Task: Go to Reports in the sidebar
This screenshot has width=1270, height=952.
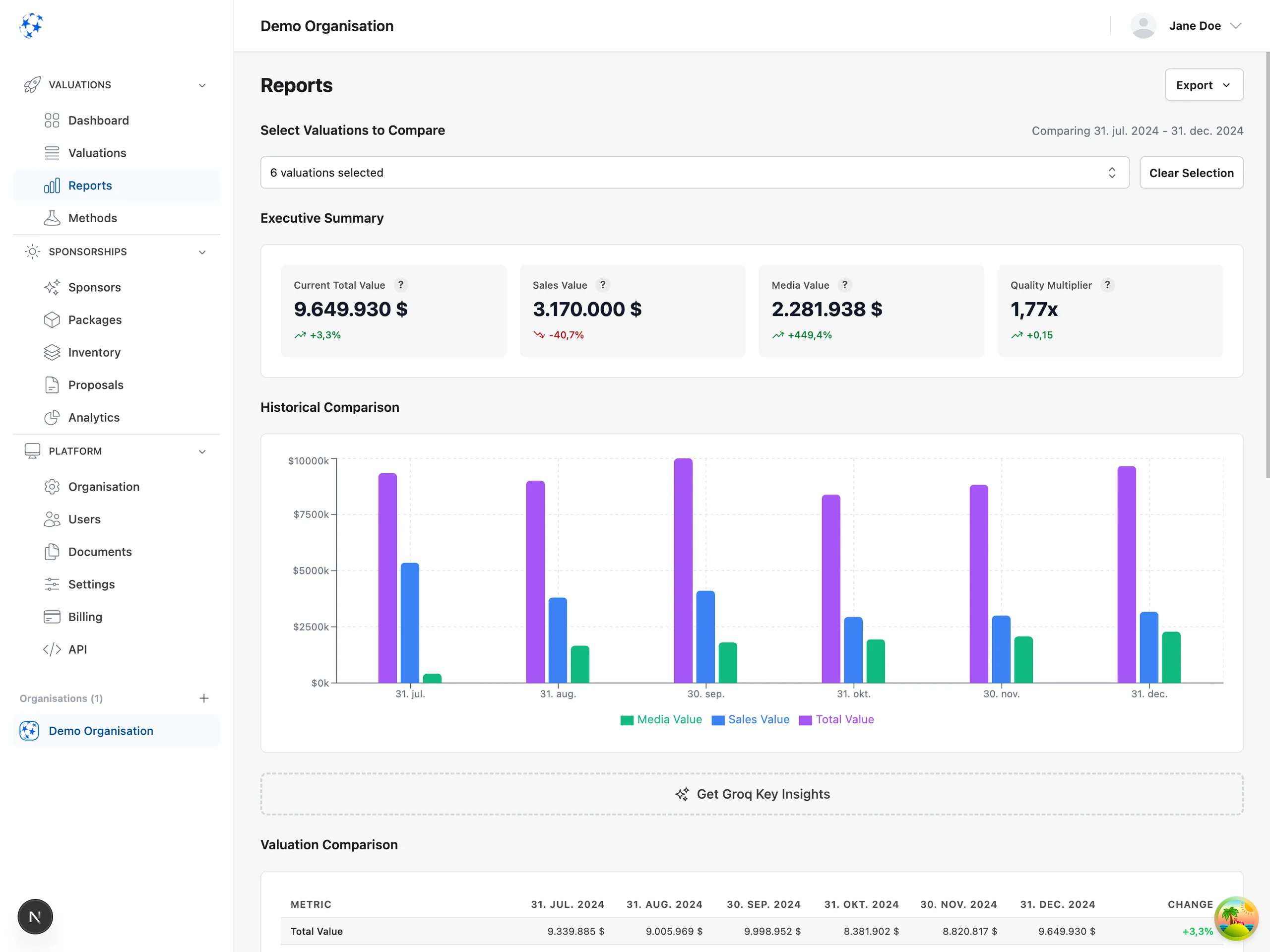Action: coord(117,186)
